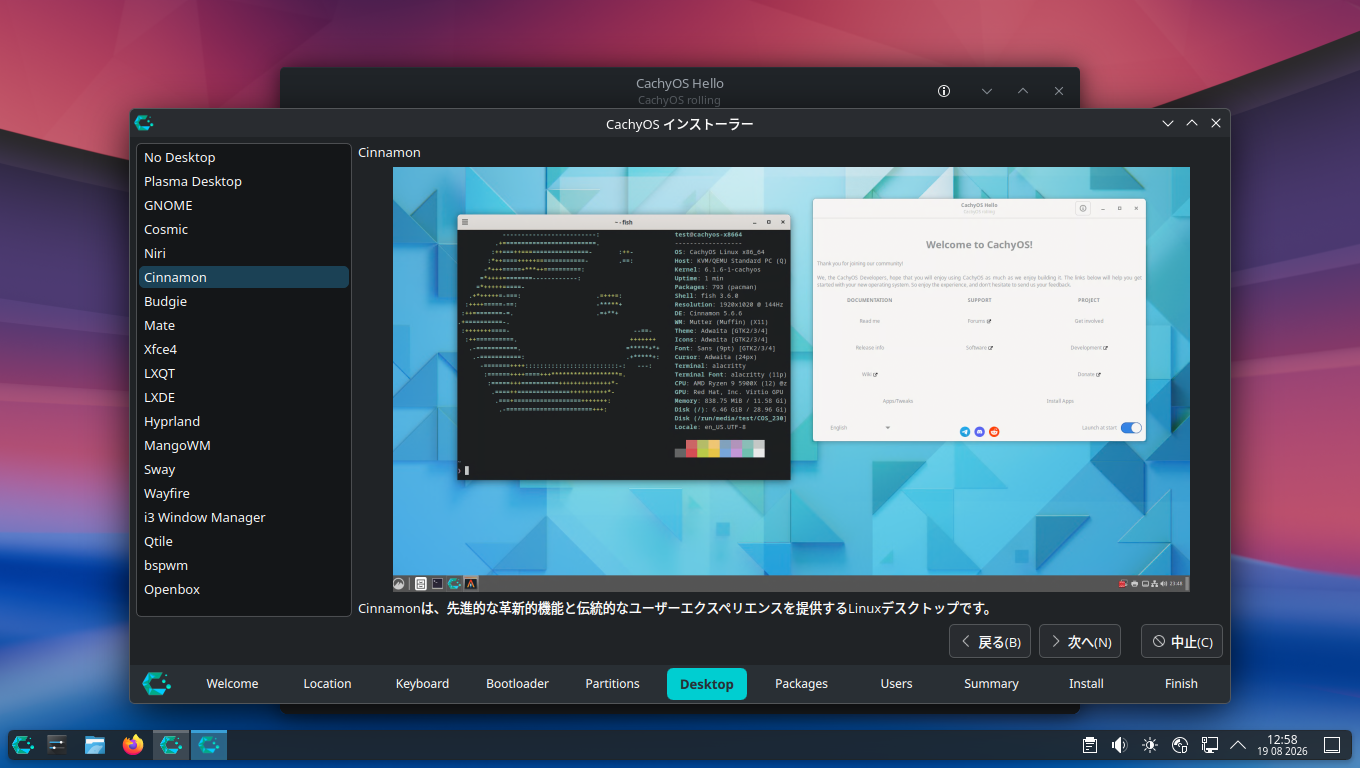Pick Qtile in the desktop list

244,541
